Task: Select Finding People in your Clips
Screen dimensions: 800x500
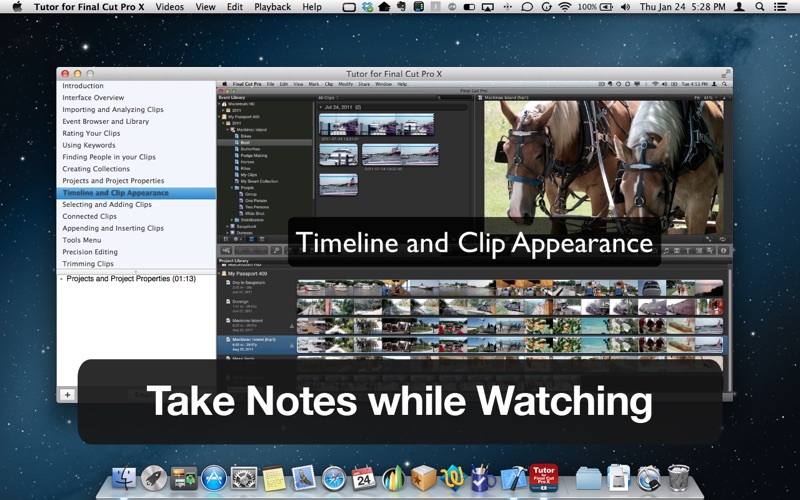Action: (x=136, y=157)
